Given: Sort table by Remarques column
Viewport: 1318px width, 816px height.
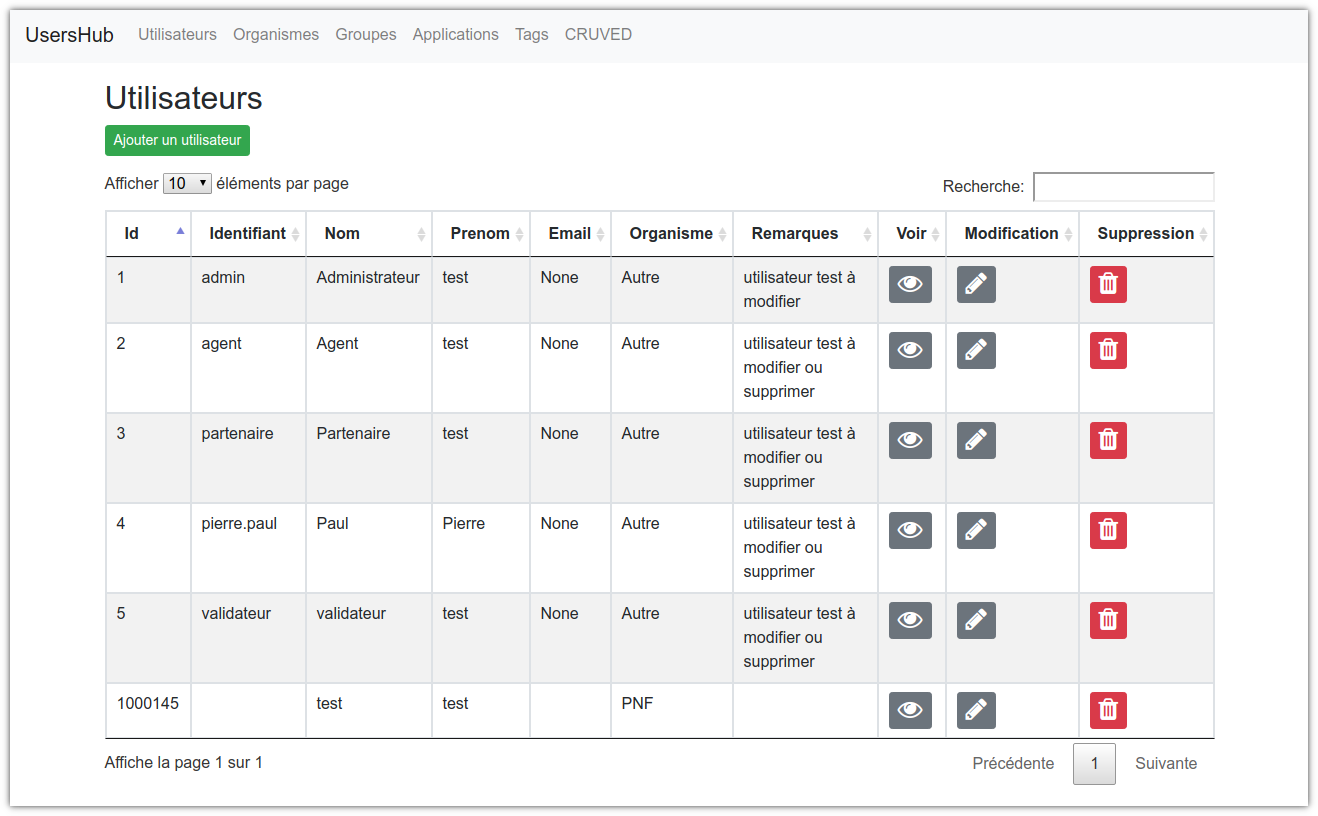Looking at the screenshot, I should tap(805, 234).
